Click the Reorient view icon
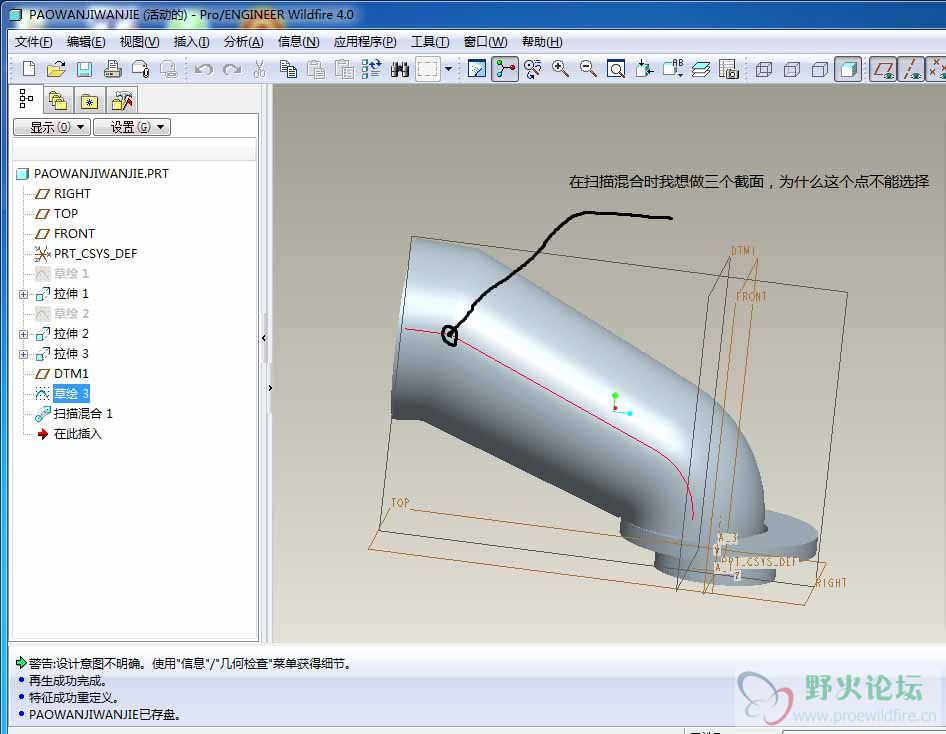Screen dimensions: 946x734 [644, 69]
